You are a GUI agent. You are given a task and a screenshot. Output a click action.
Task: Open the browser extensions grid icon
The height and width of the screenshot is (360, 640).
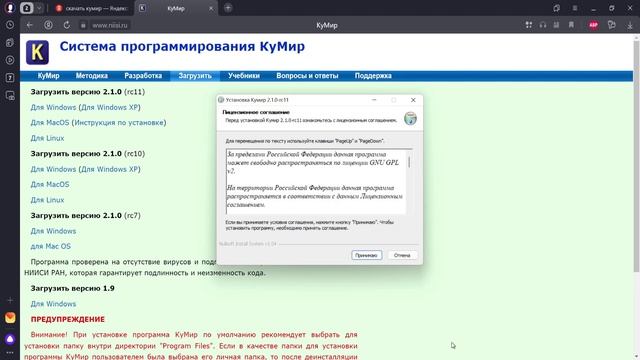pyautogui.click(x=529, y=25)
